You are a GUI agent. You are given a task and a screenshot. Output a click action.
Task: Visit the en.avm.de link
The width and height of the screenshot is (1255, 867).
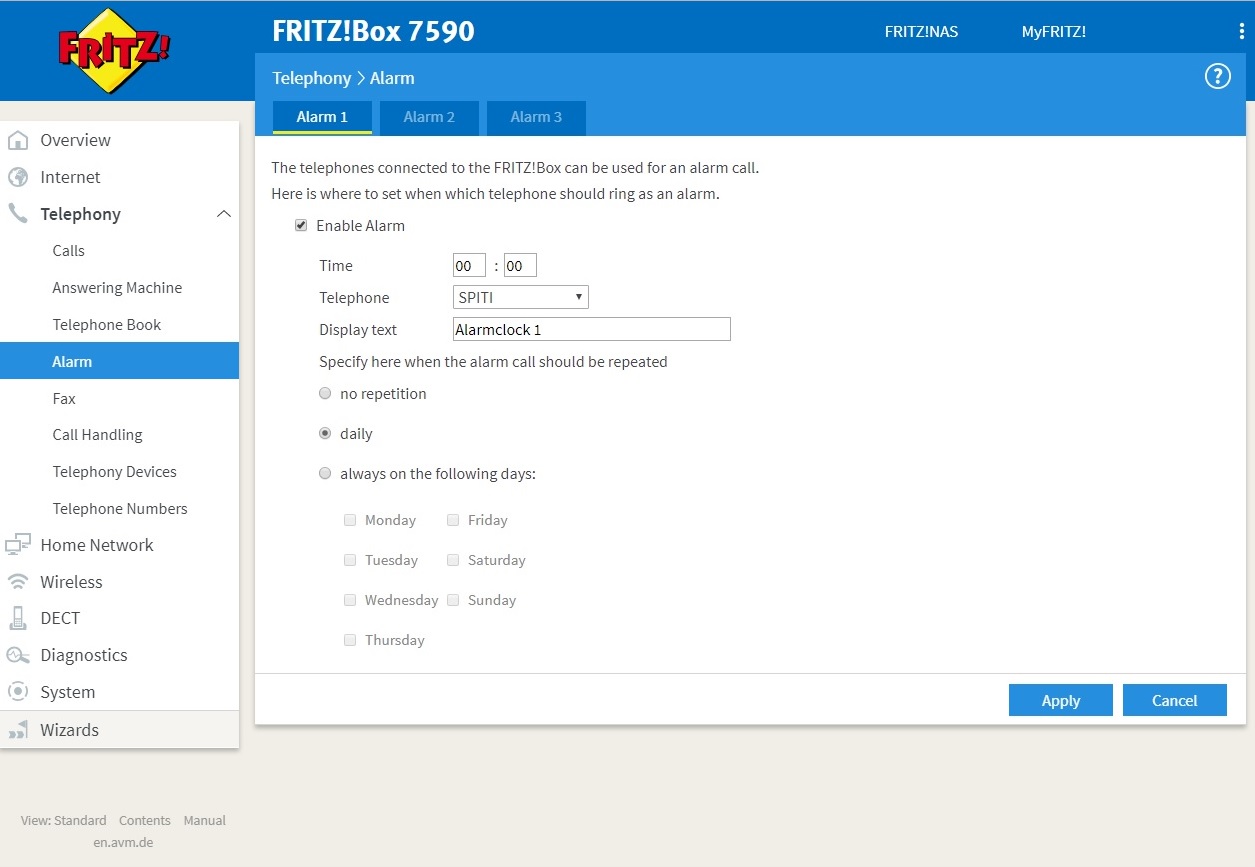click(x=123, y=842)
